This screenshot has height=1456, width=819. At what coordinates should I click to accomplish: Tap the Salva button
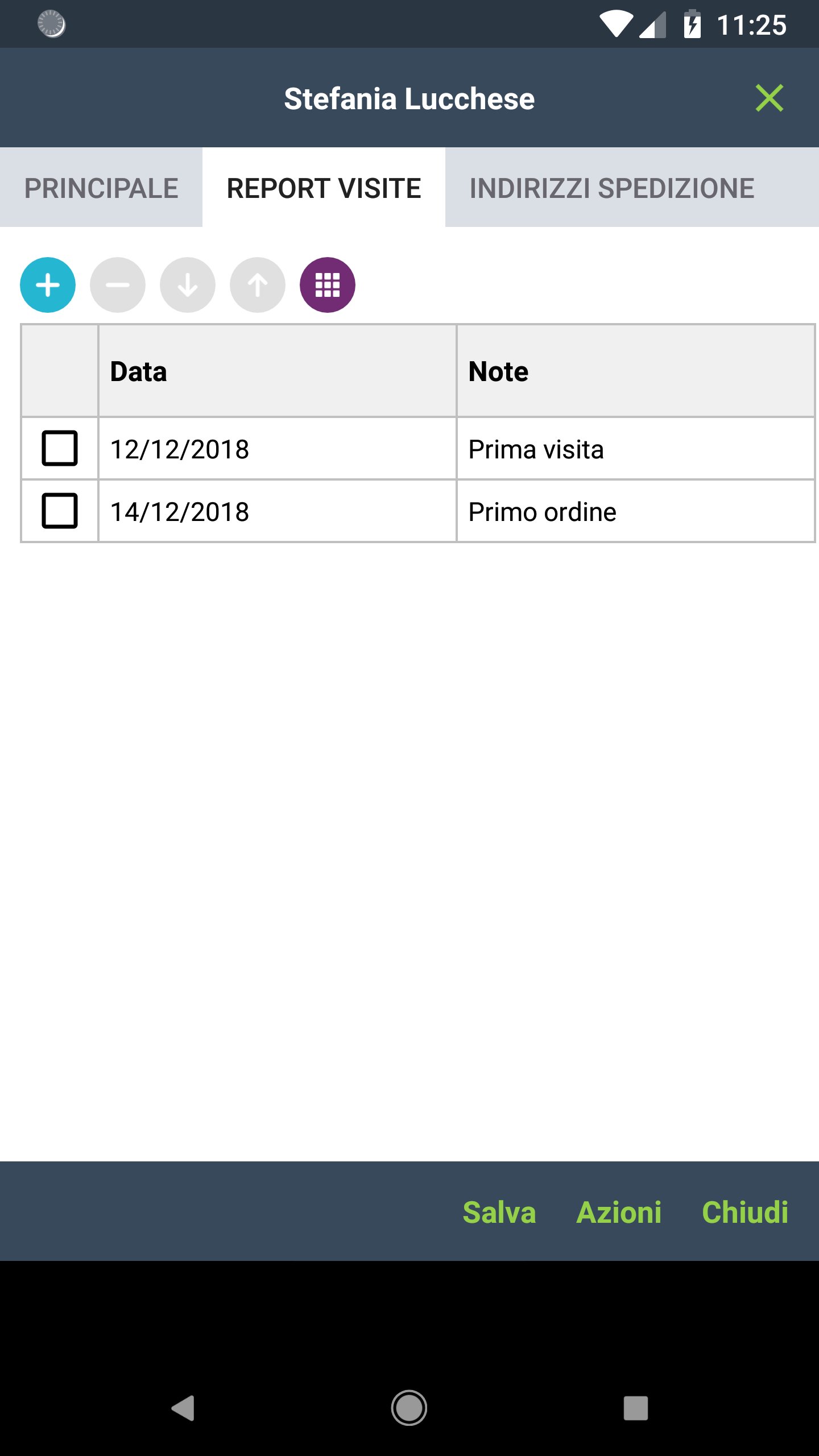click(x=499, y=1212)
